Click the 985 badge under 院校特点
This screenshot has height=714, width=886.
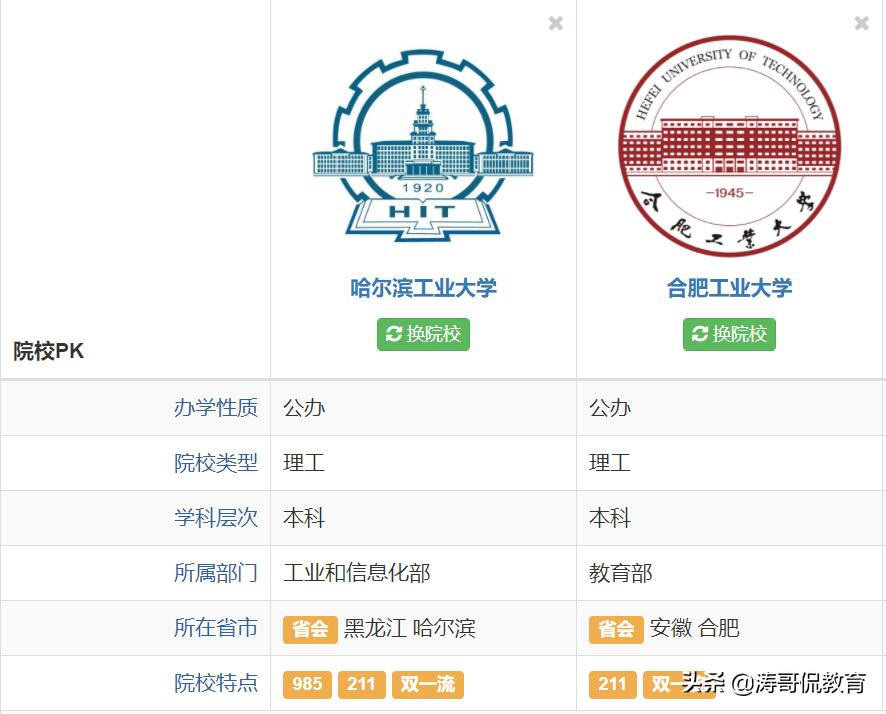(307, 685)
